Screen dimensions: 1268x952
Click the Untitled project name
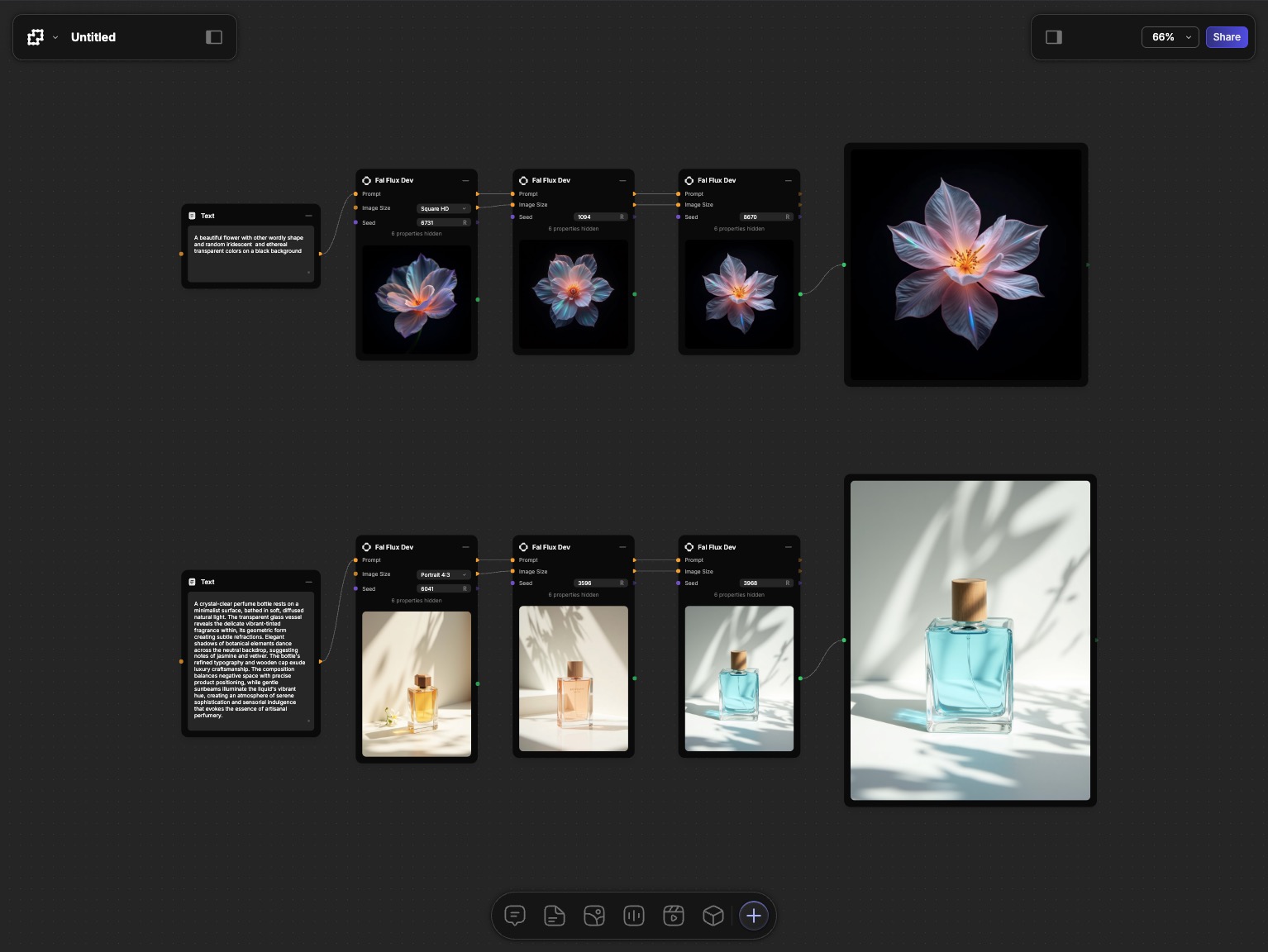pyautogui.click(x=93, y=37)
